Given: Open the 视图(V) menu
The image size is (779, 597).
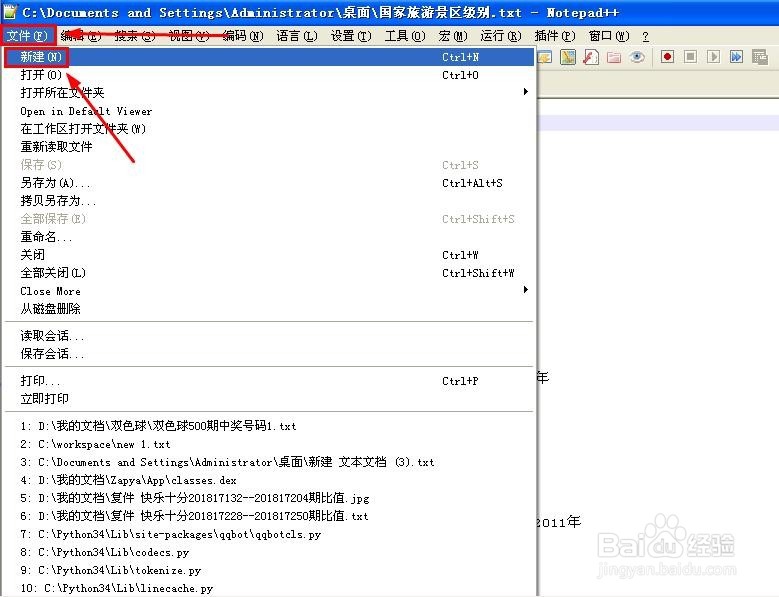Looking at the screenshot, I should (189, 36).
